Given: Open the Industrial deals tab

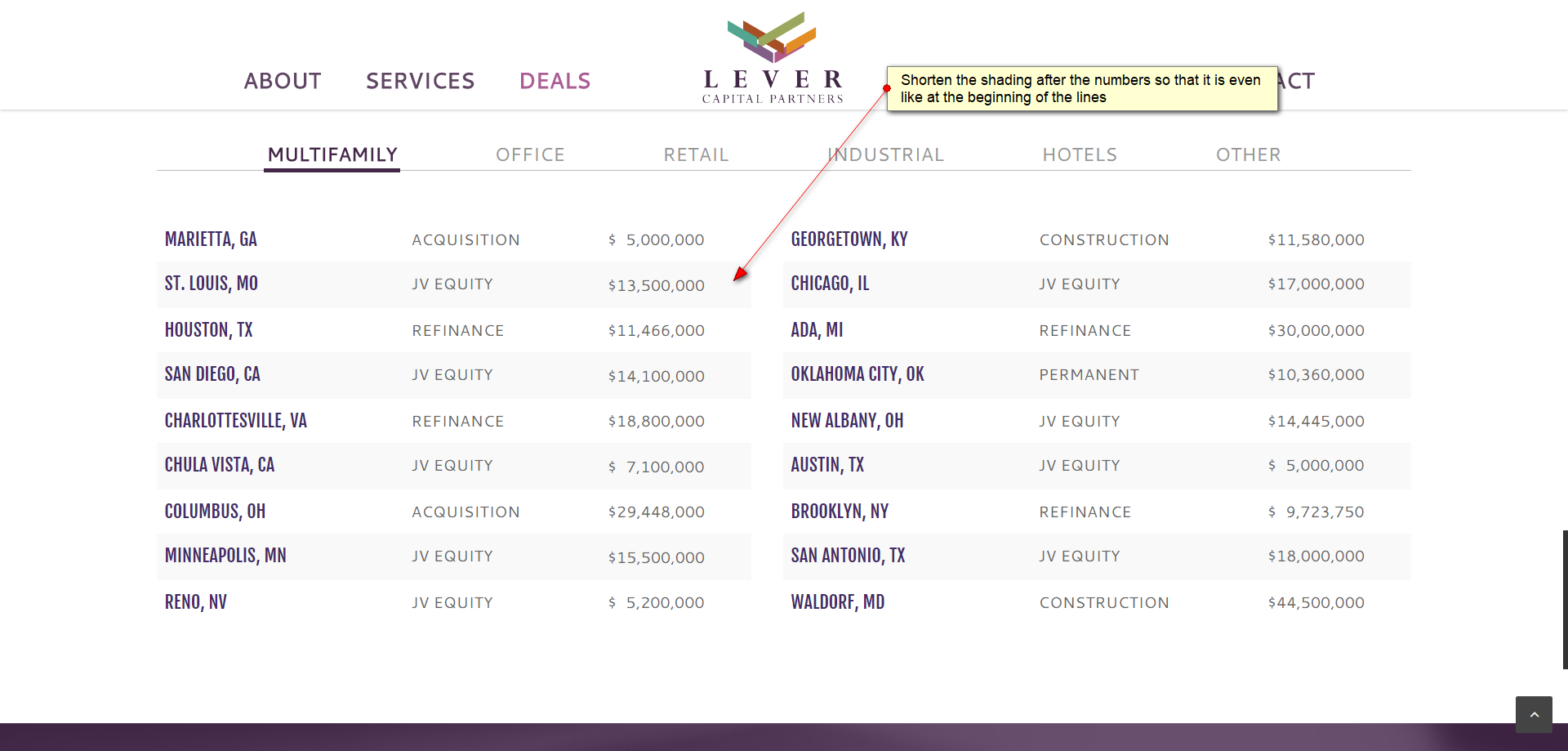Looking at the screenshot, I should (x=885, y=154).
